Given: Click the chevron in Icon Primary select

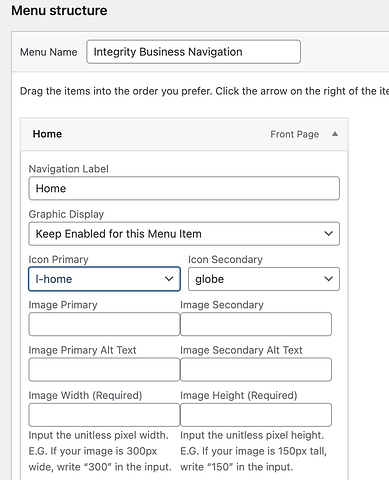Looking at the screenshot, I should 169,279.
